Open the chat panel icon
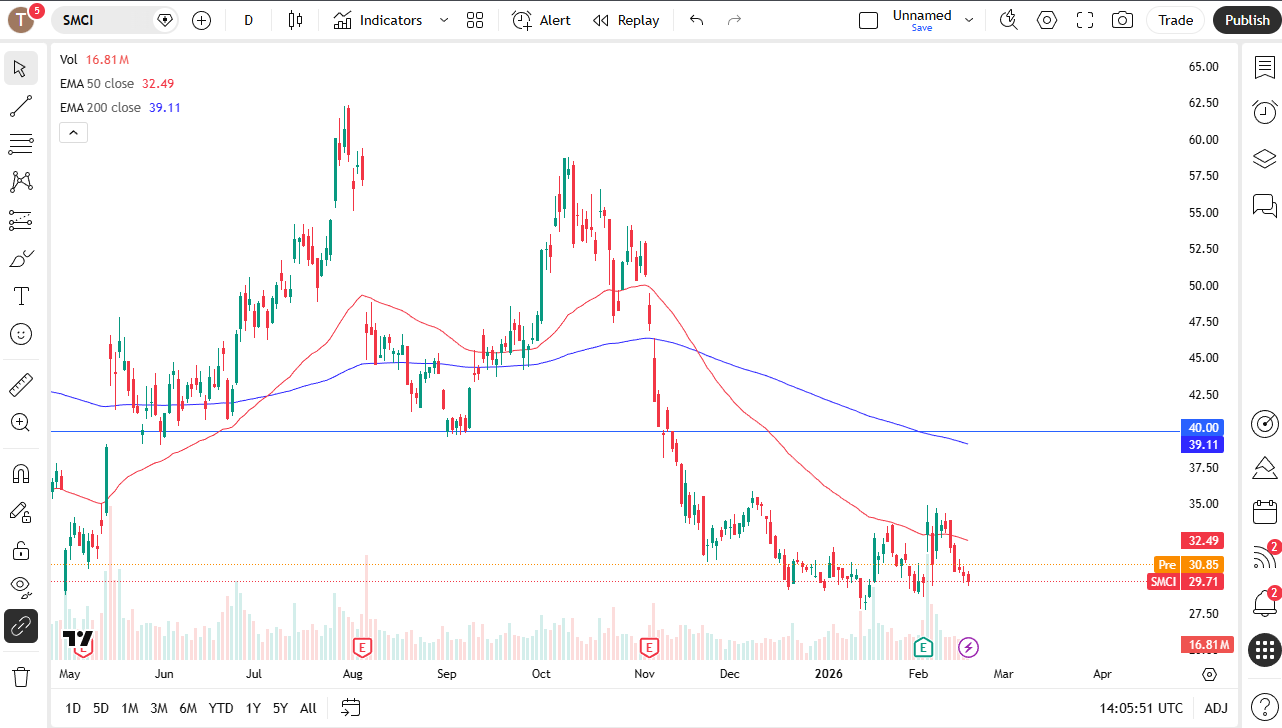This screenshot has width=1282, height=728. click(1265, 205)
